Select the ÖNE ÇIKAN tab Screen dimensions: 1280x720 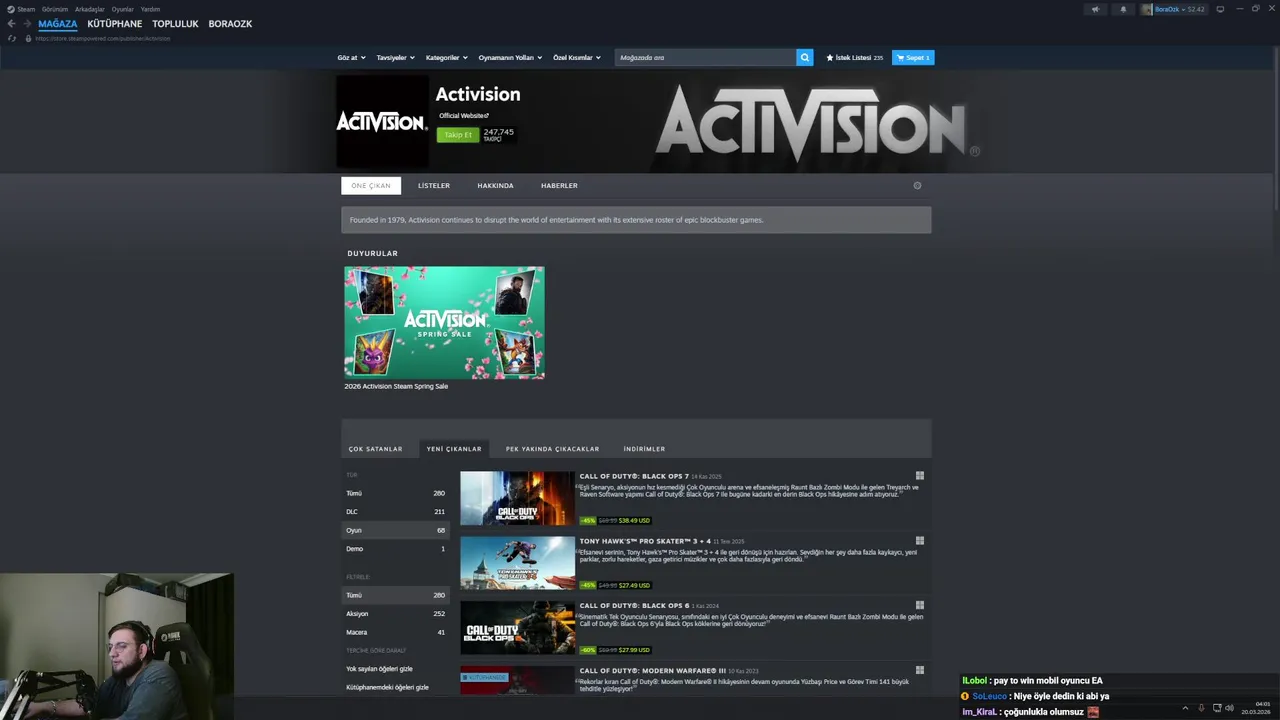371,185
